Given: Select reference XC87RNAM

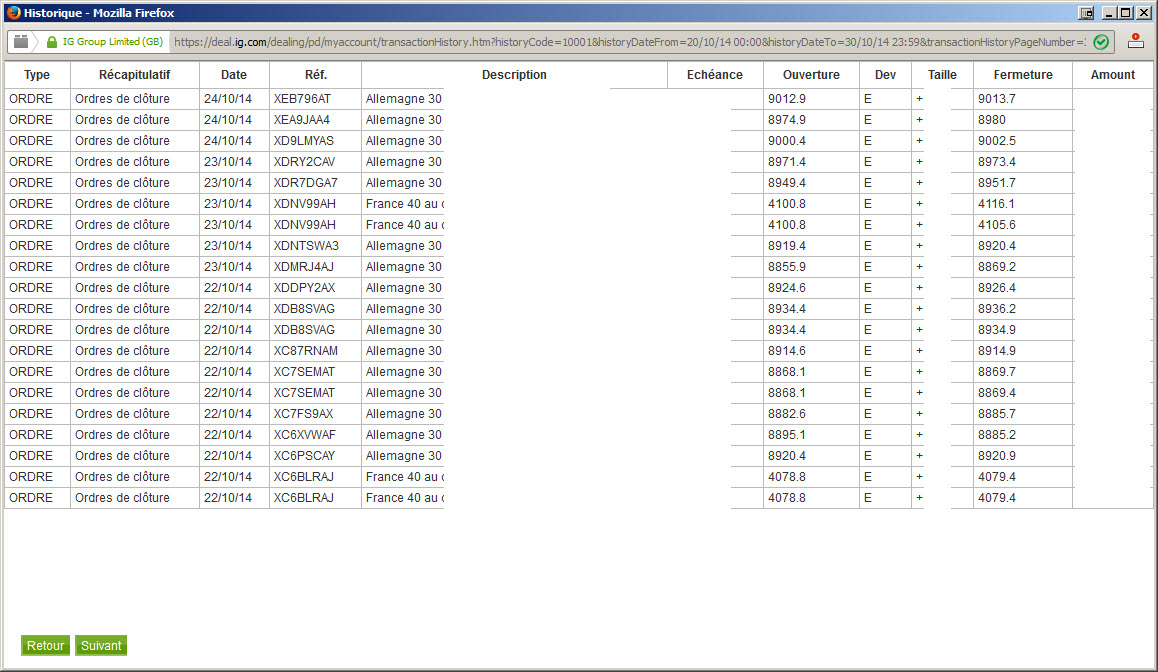Looking at the screenshot, I should coord(306,351).
